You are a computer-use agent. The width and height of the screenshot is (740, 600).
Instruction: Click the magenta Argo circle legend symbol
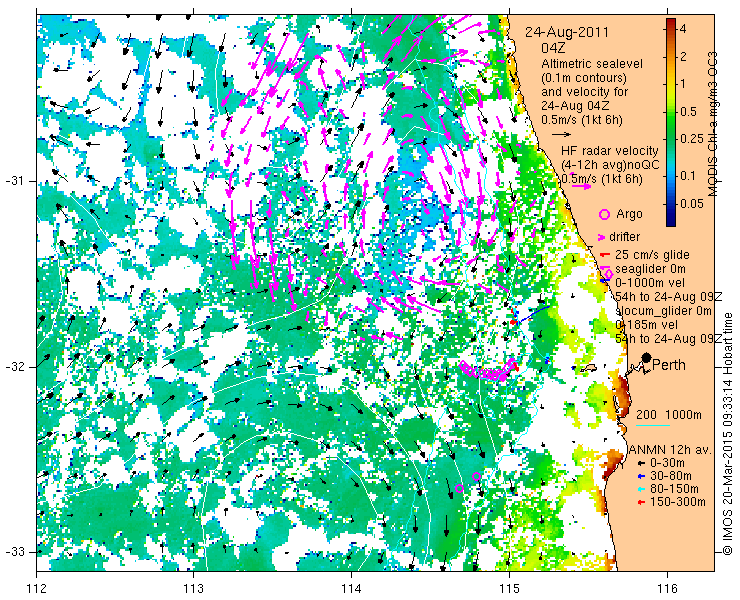604,214
